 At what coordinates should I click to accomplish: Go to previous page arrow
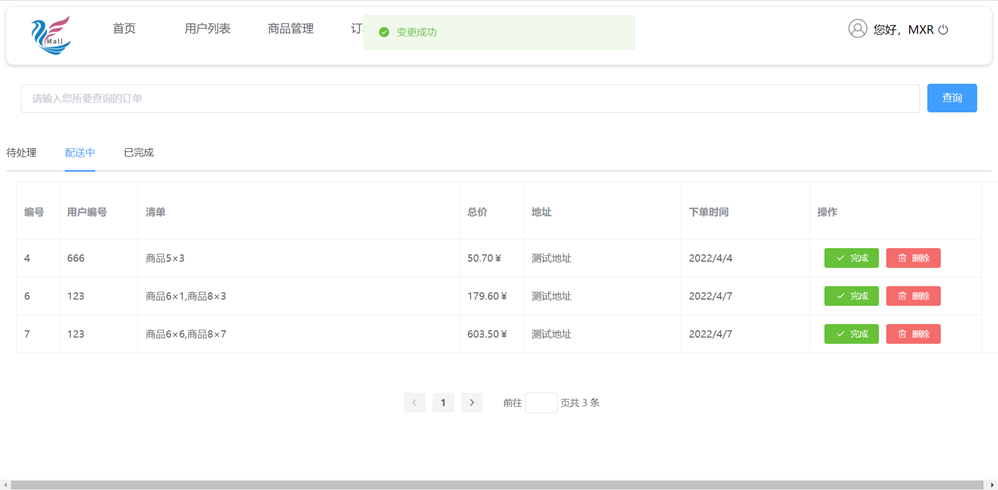(414, 403)
